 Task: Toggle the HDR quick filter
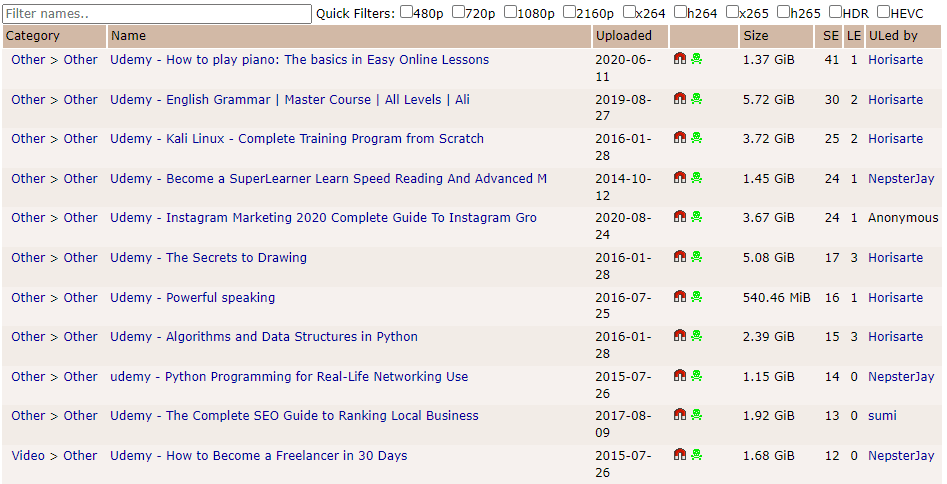835,11
